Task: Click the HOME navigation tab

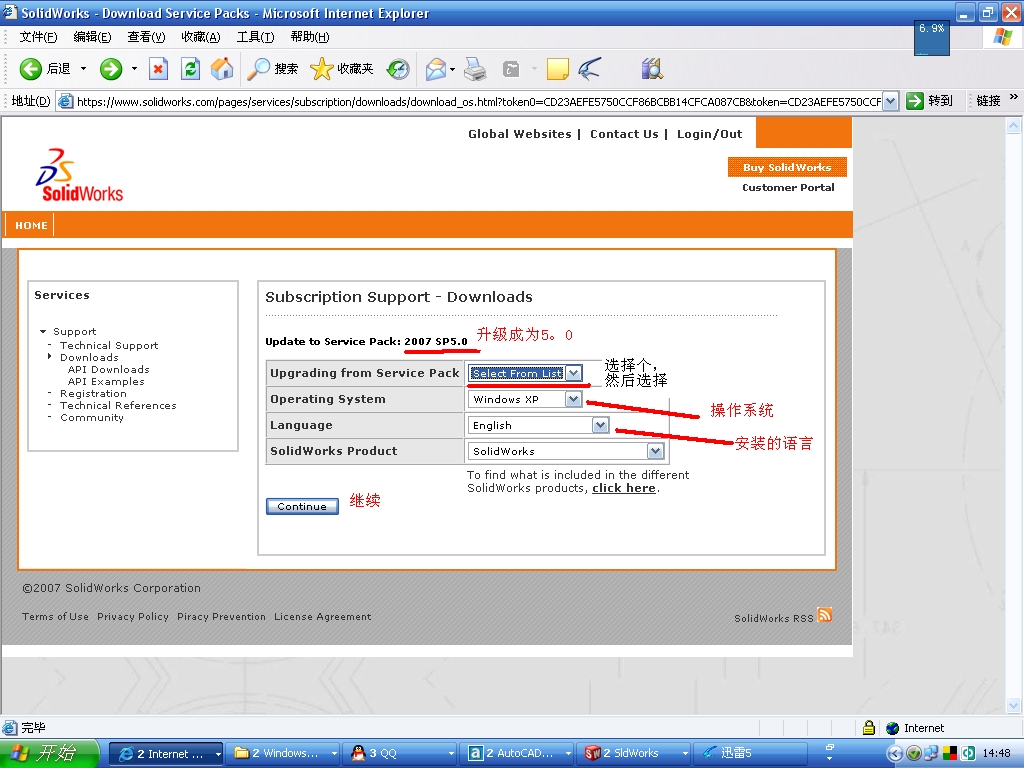Action: coord(31,225)
